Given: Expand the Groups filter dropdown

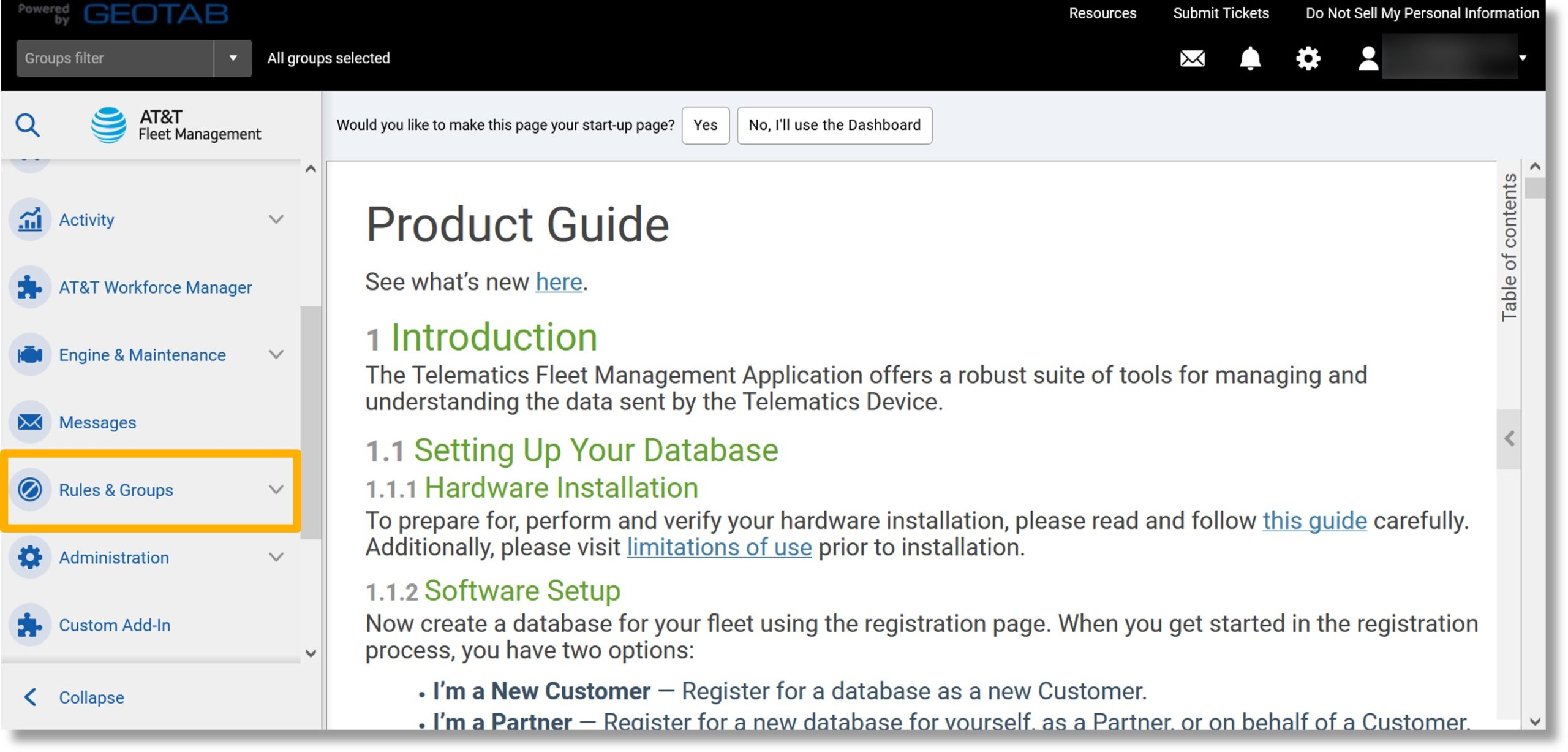Looking at the screenshot, I should 231,58.
